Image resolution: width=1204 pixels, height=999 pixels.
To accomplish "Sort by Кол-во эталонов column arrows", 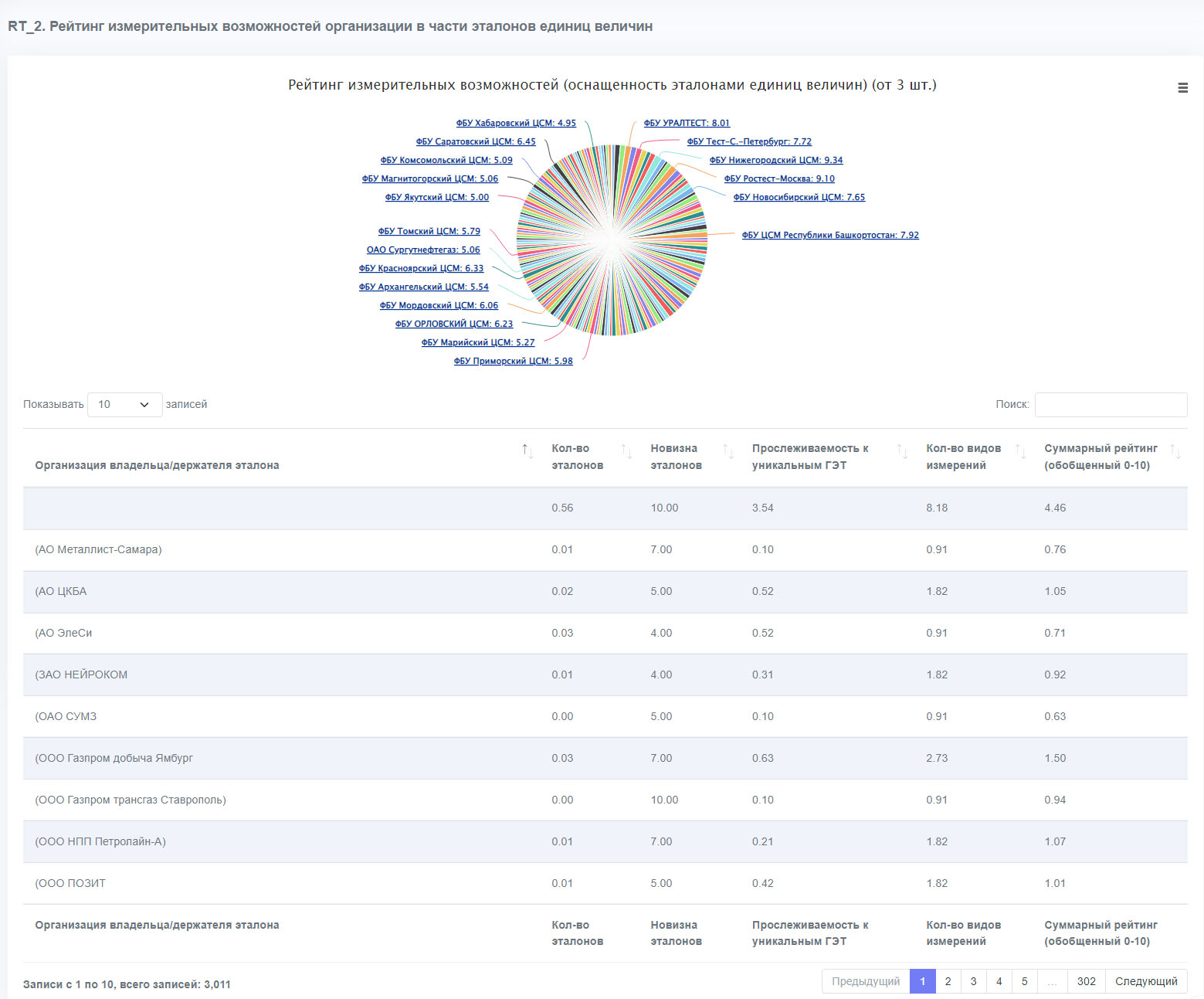I will point(627,451).
